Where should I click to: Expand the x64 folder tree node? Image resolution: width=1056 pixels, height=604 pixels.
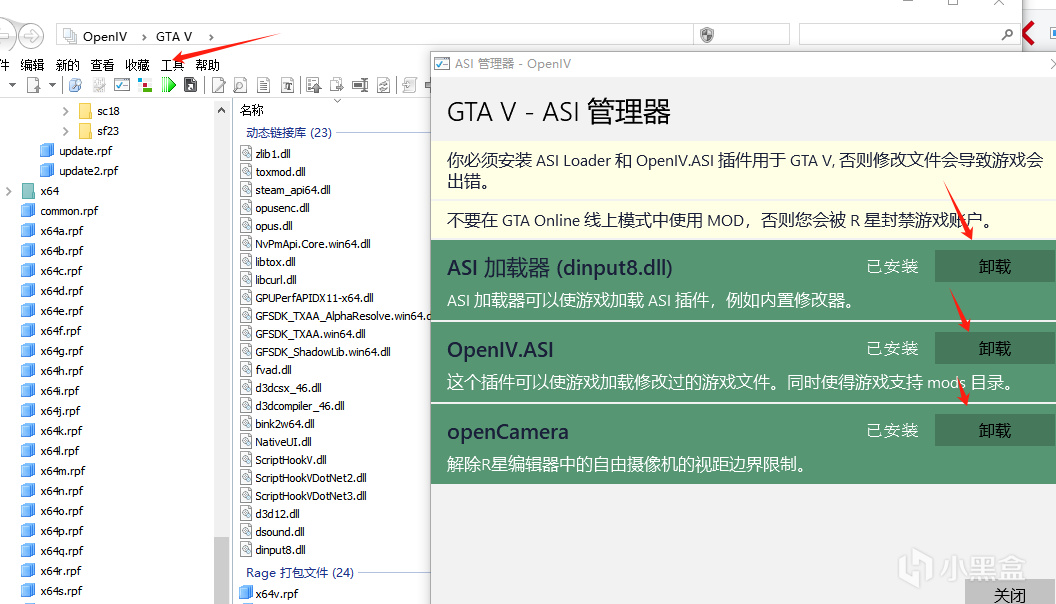click(x=9, y=191)
